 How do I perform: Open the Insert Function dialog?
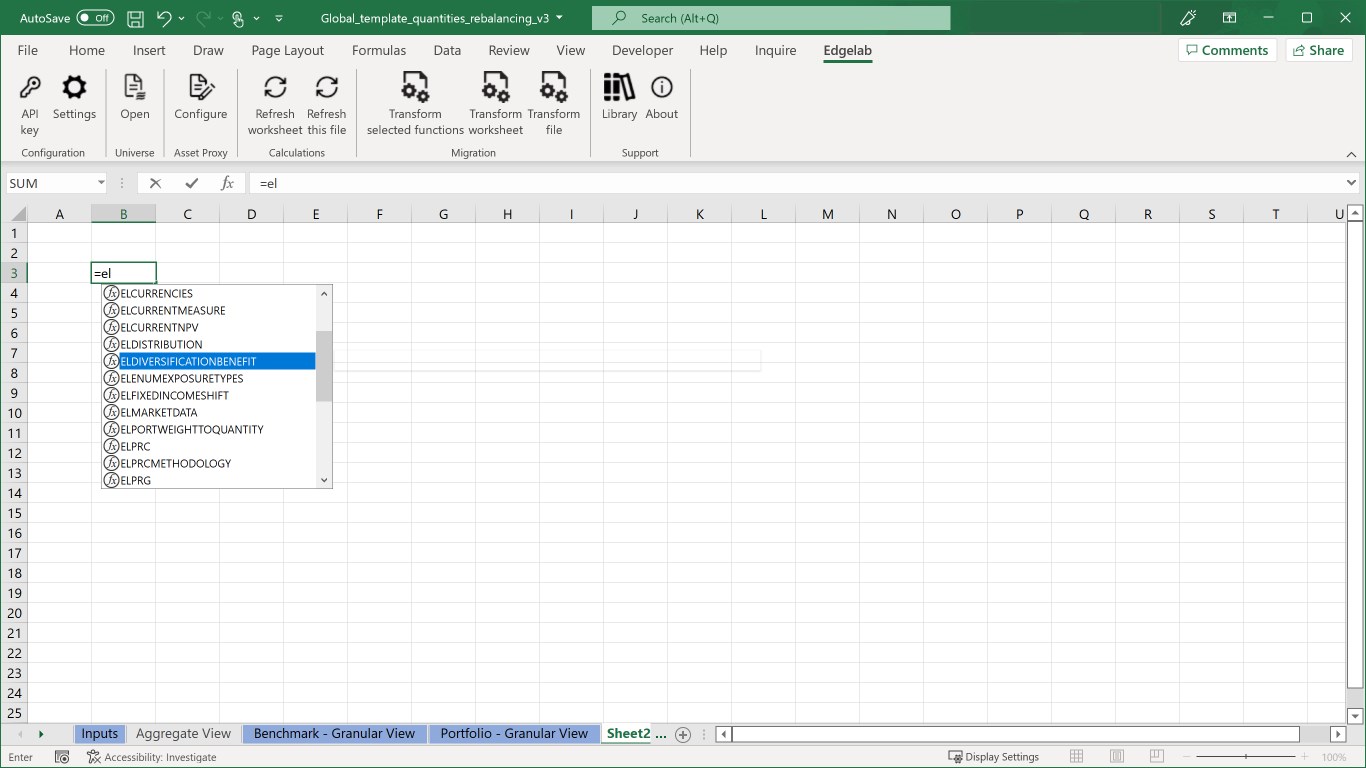(227, 183)
